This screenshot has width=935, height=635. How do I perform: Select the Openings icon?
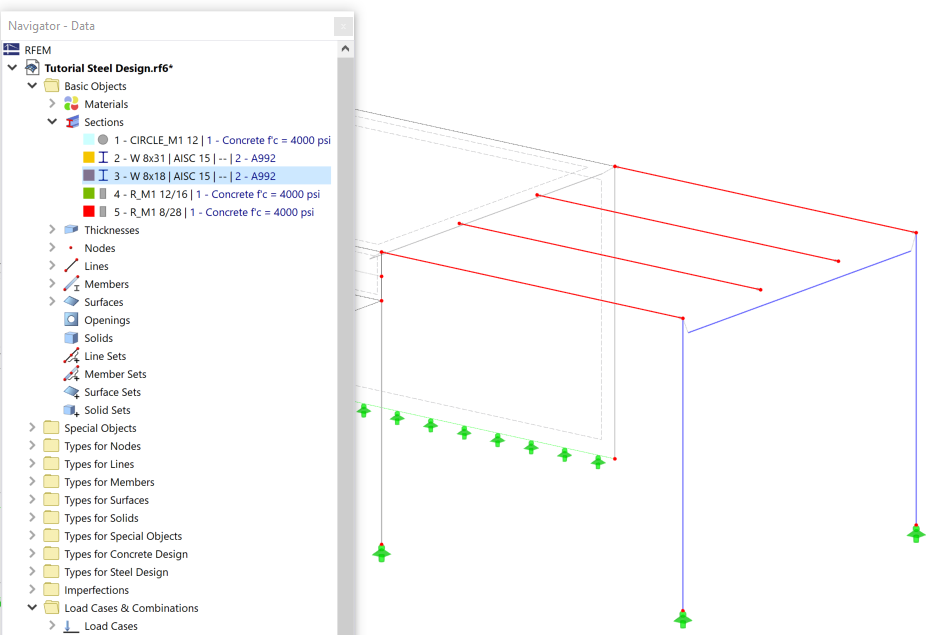(70, 319)
